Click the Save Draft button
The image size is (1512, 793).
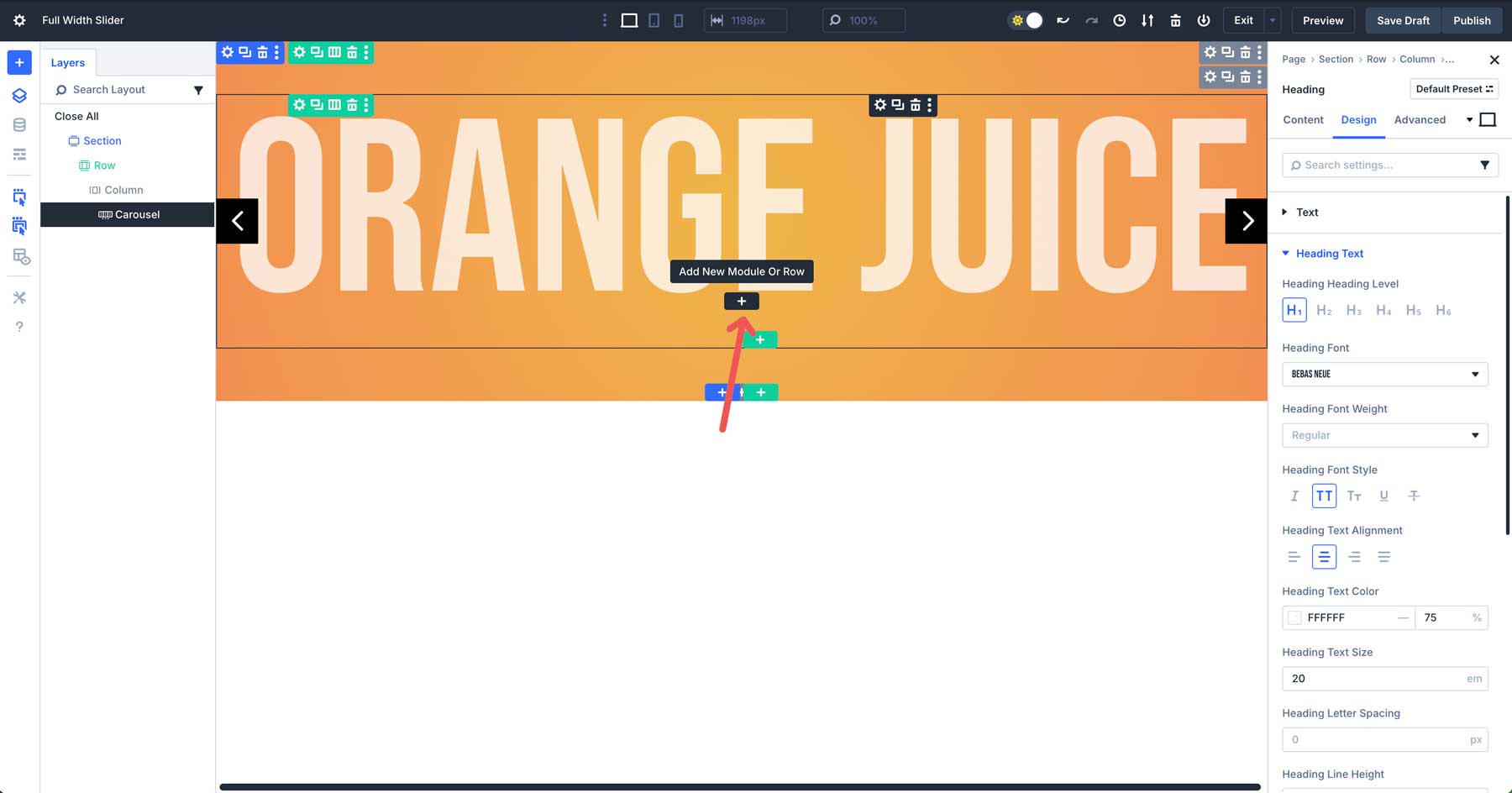click(1402, 20)
